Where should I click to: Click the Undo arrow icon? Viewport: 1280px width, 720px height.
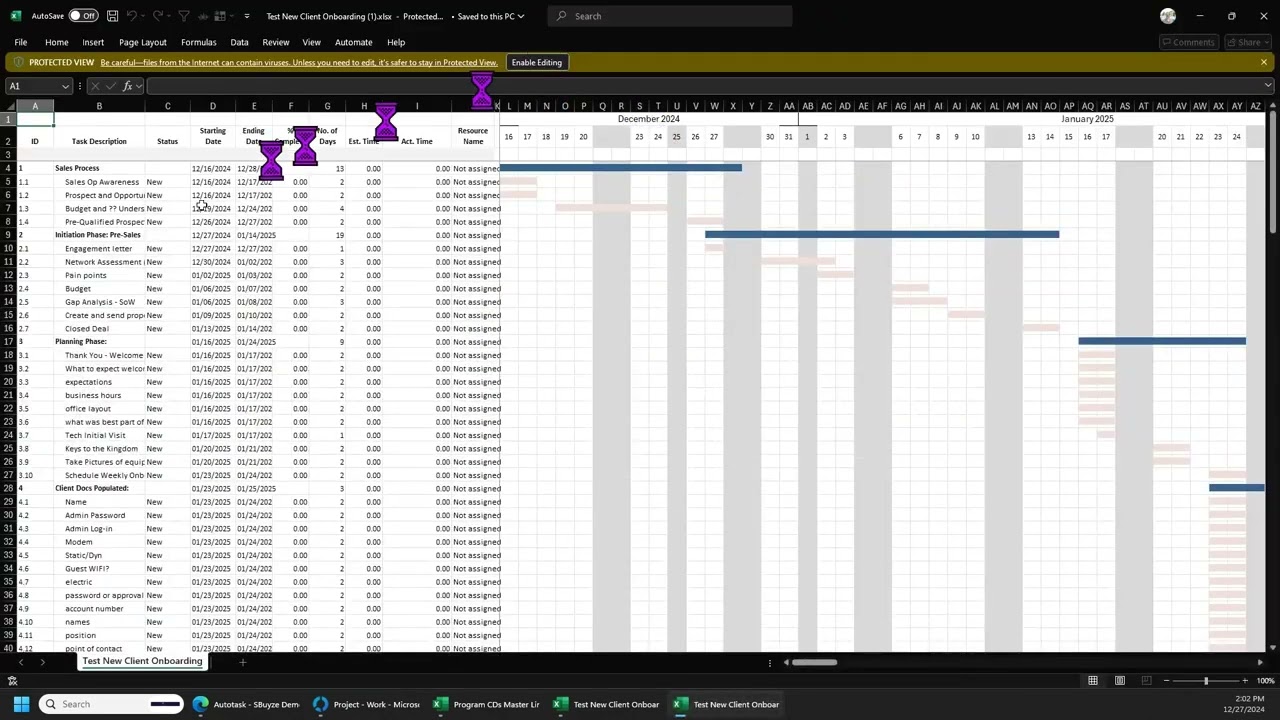coord(131,16)
